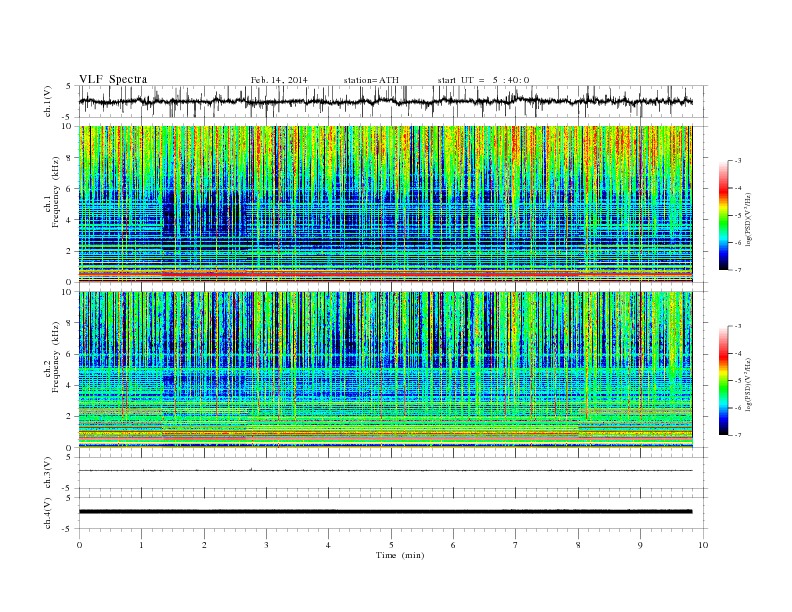Click the ch.1 spectrogram color bar
This screenshot has height=612, width=792.
[723, 216]
